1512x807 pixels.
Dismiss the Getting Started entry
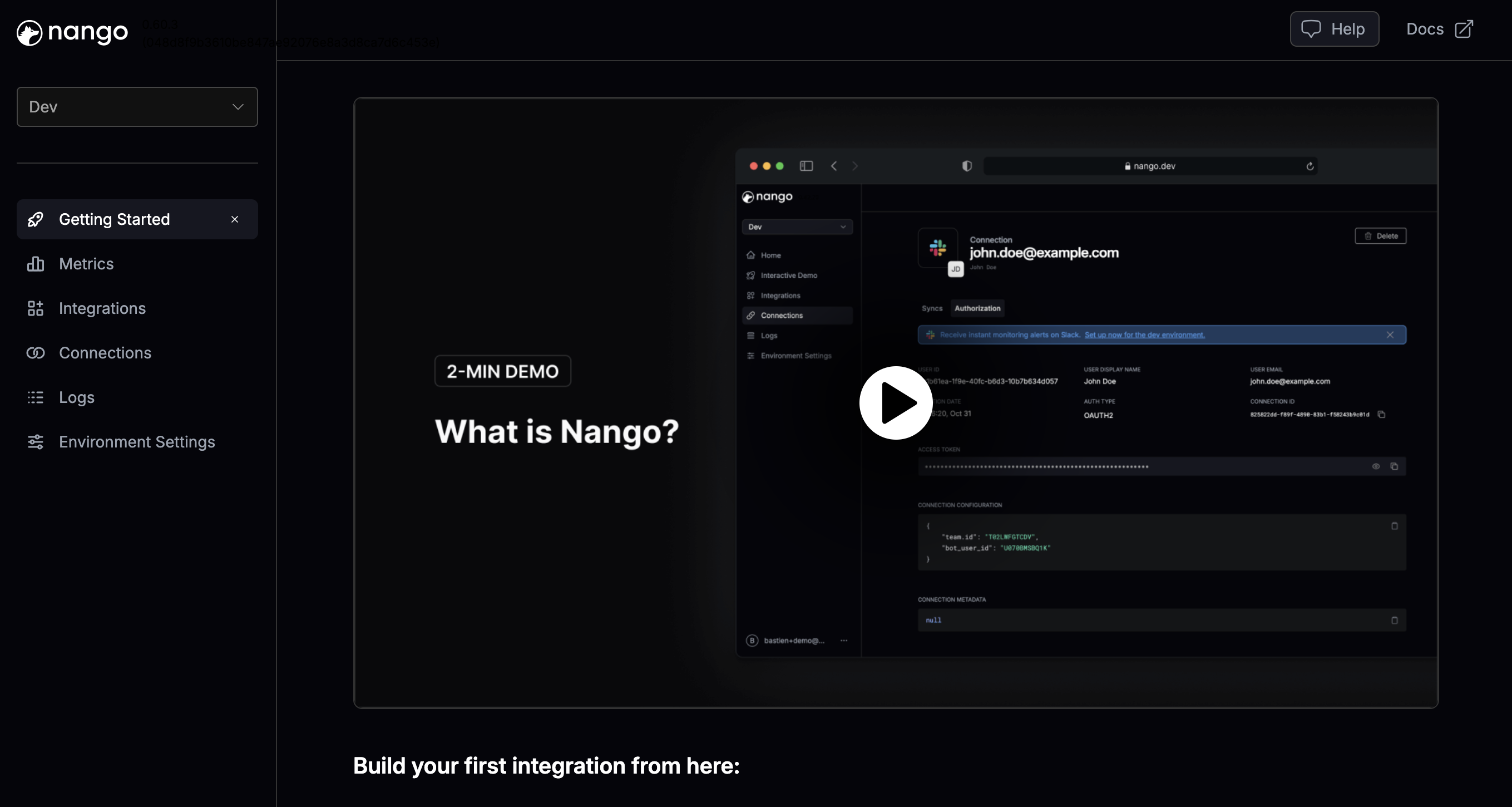[x=235, y=219]
